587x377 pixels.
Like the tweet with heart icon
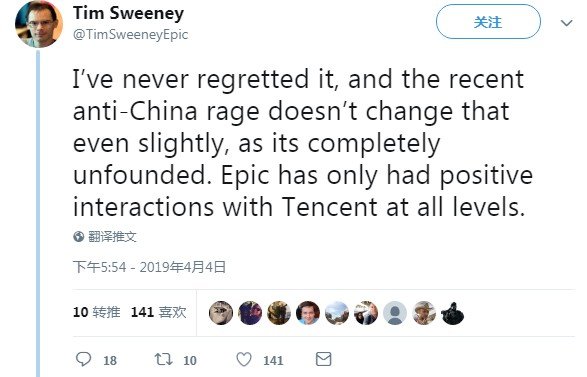coord(244,359)
